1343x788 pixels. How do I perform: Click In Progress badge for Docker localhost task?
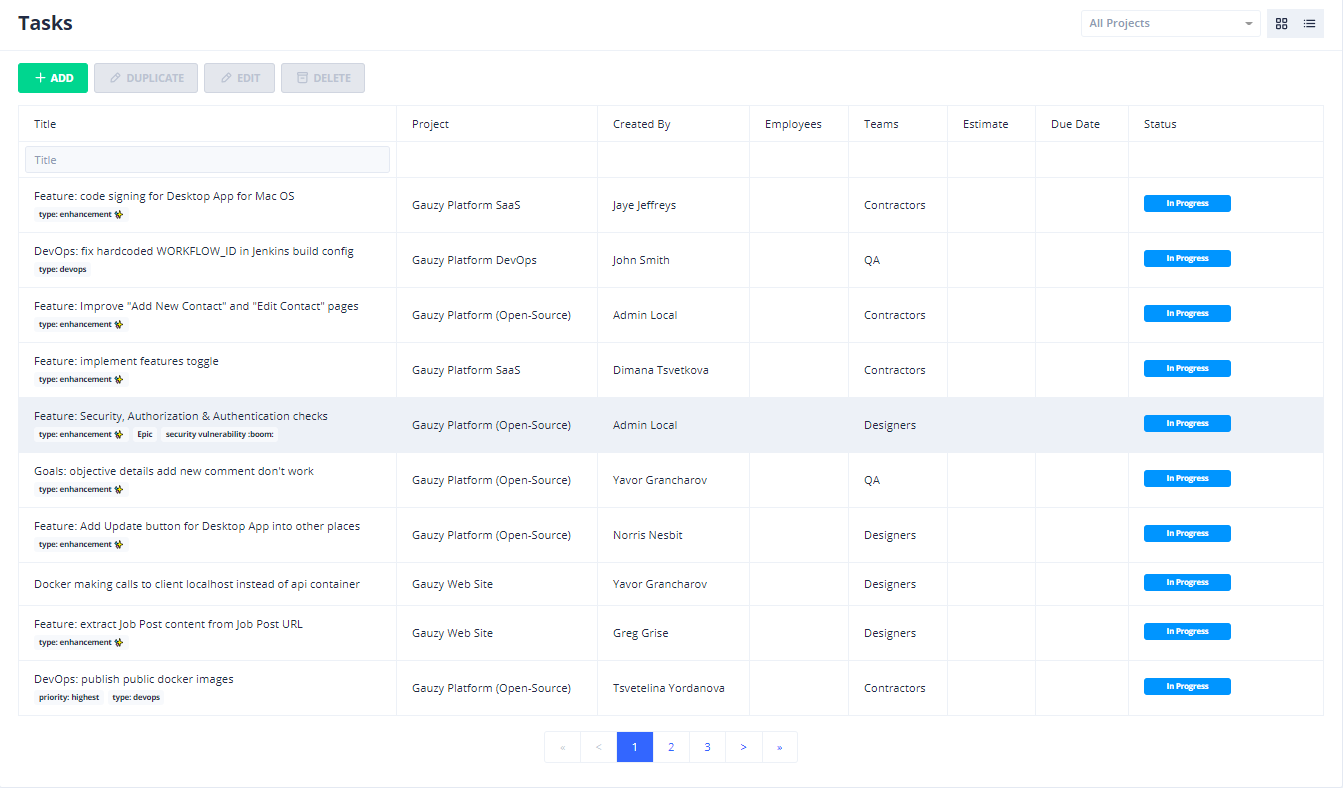point(1187,582)
